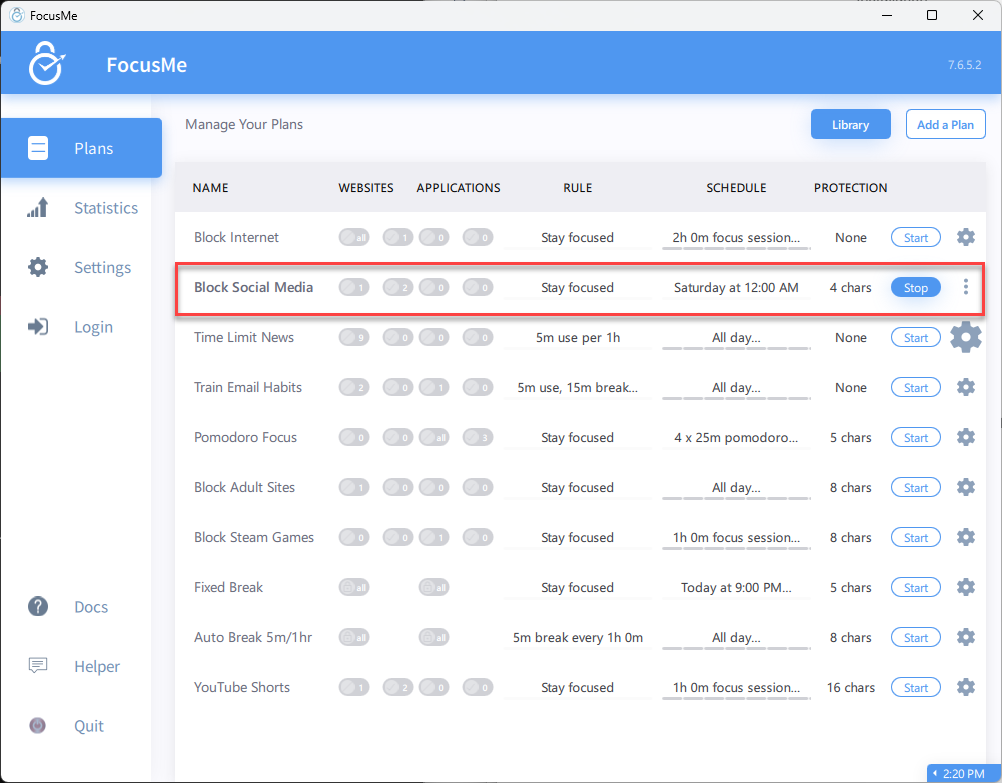Click 'Today at 9:00 PM...' schedule

click(x=736, y=587)
